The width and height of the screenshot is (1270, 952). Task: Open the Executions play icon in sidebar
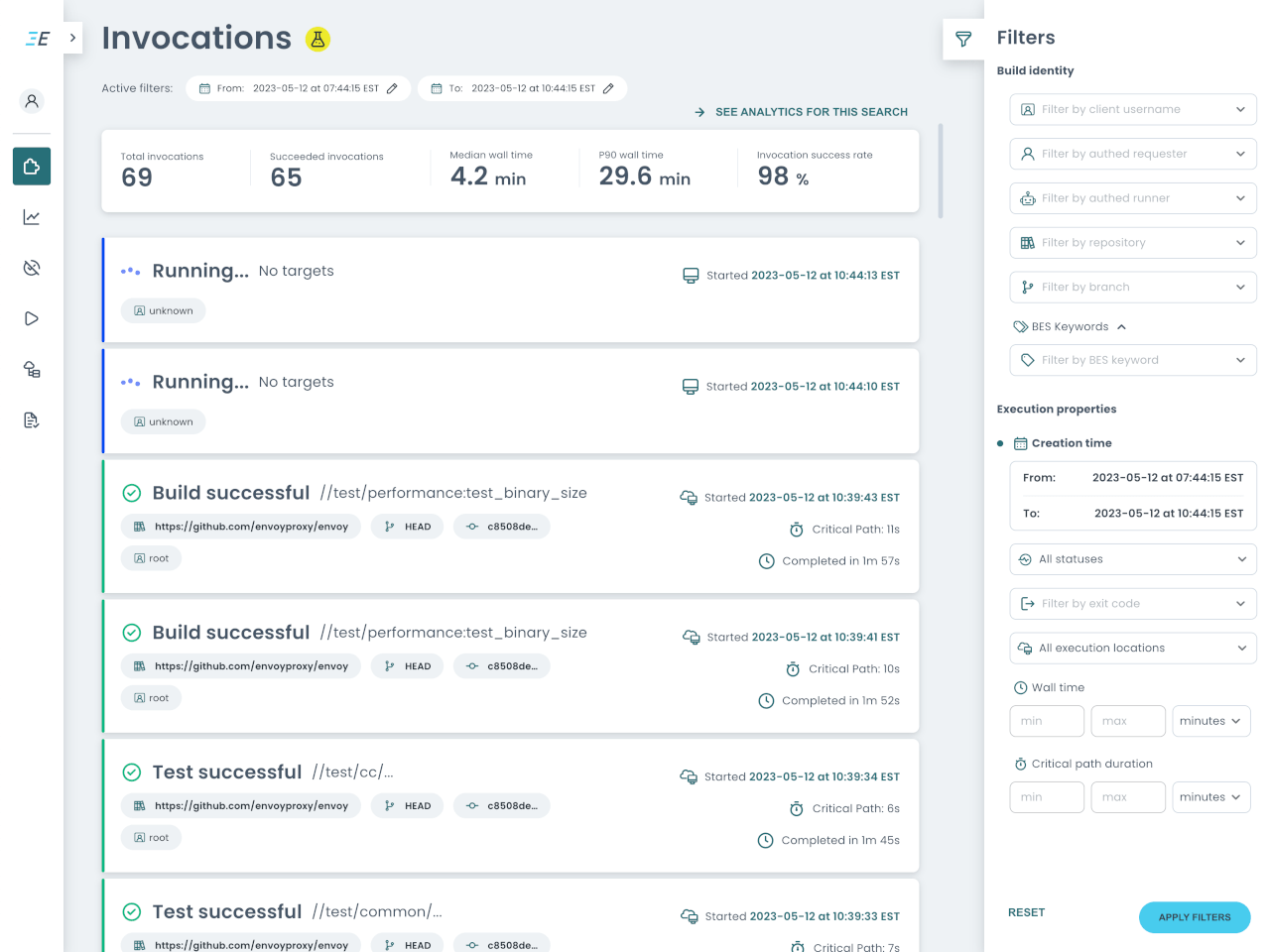[31, 317]
